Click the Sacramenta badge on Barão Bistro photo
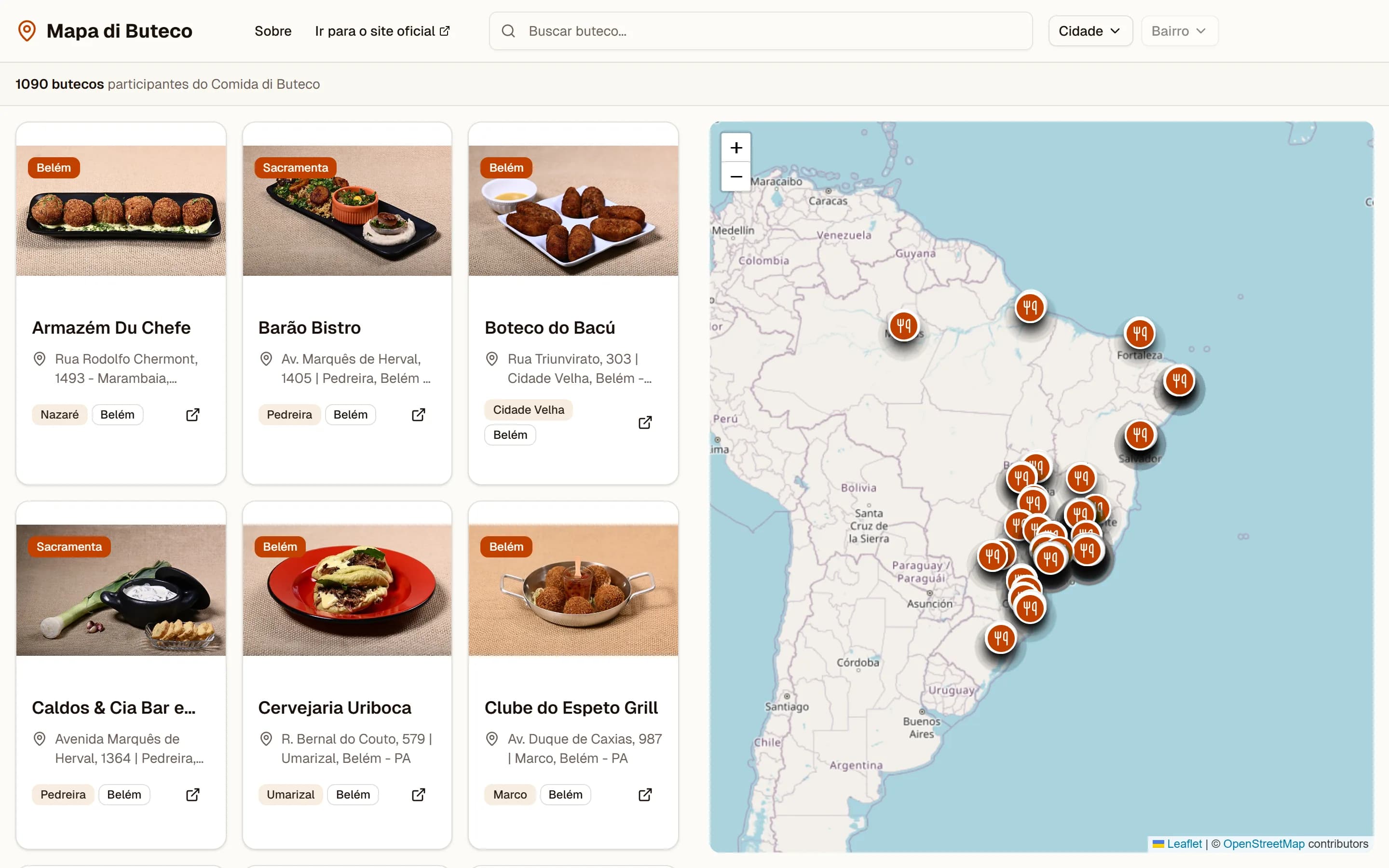Viewport: 1389px width, 868px height. 296,168
